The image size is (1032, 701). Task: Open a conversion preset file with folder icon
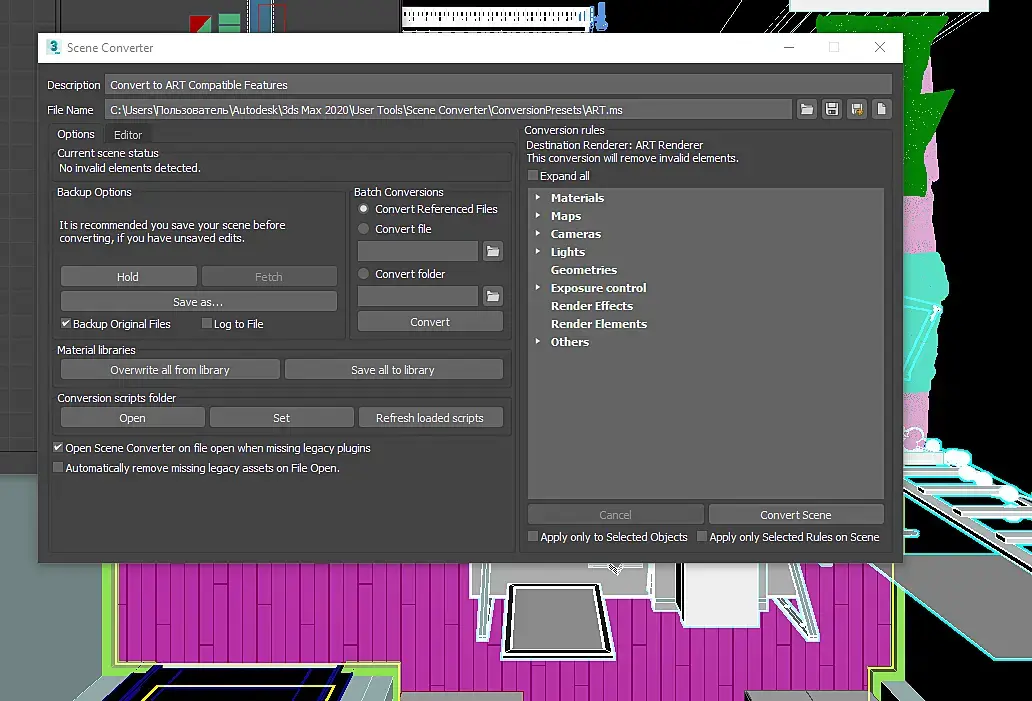807,109
